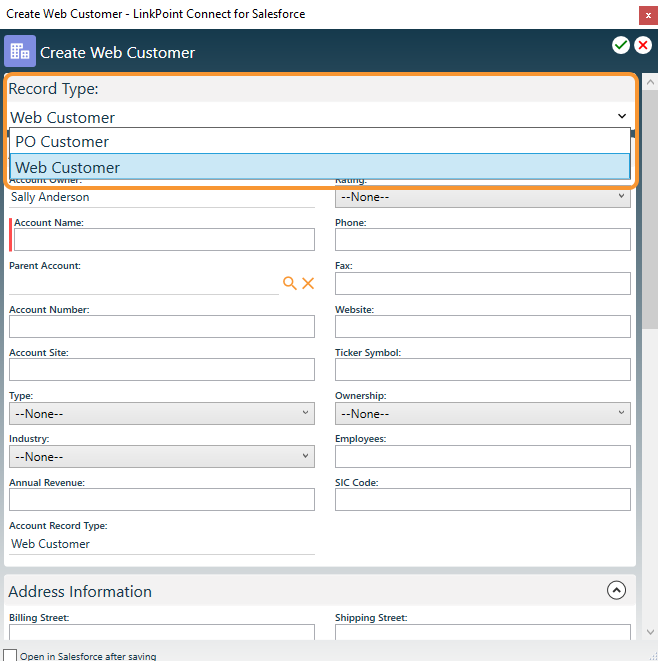The height and width of the screenshot is (661, 658).
Task: Open the Record Type dropdown
Action: pos(320,116)
